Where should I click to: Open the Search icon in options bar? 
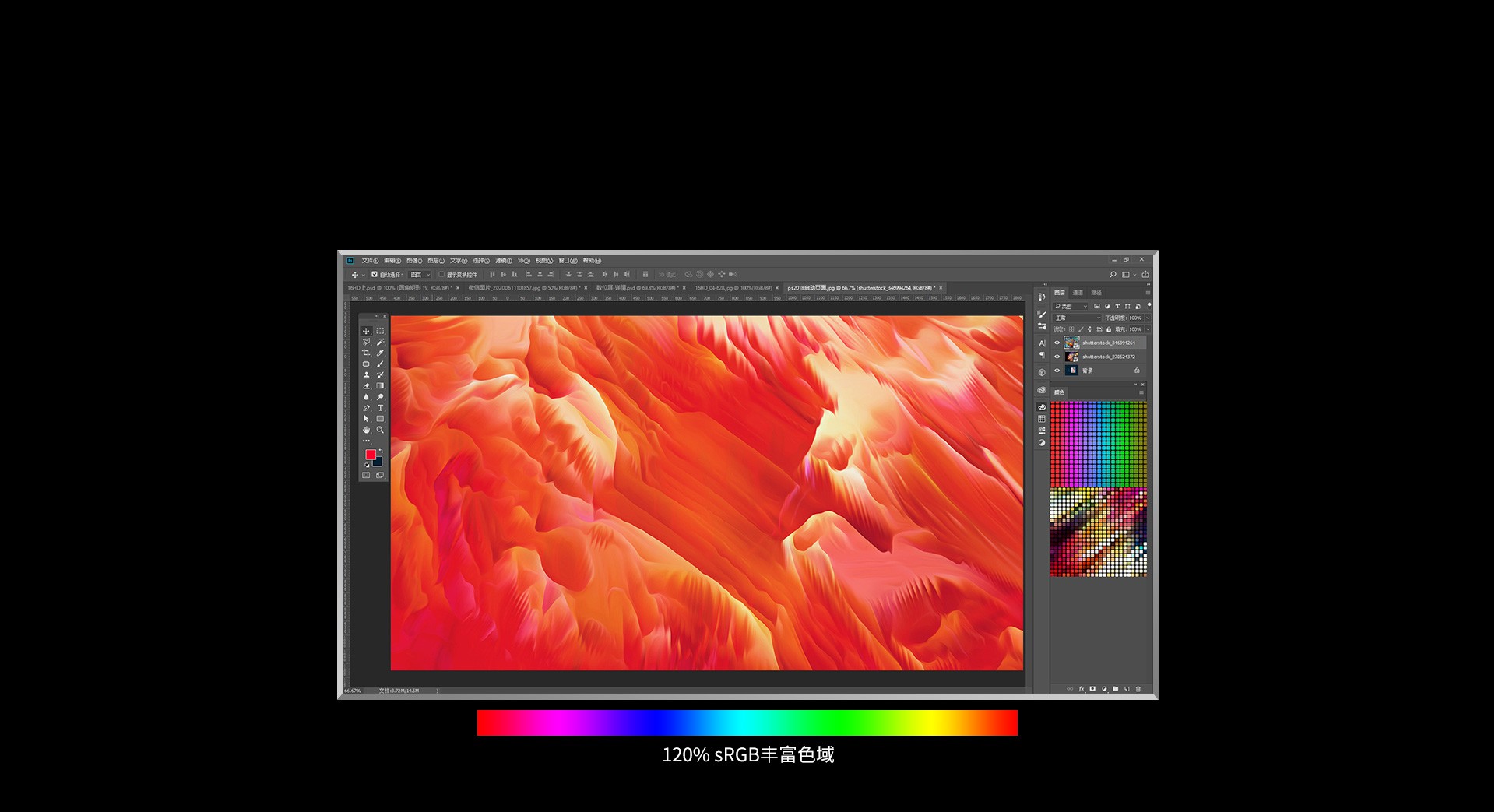[x=1113, y=275]
